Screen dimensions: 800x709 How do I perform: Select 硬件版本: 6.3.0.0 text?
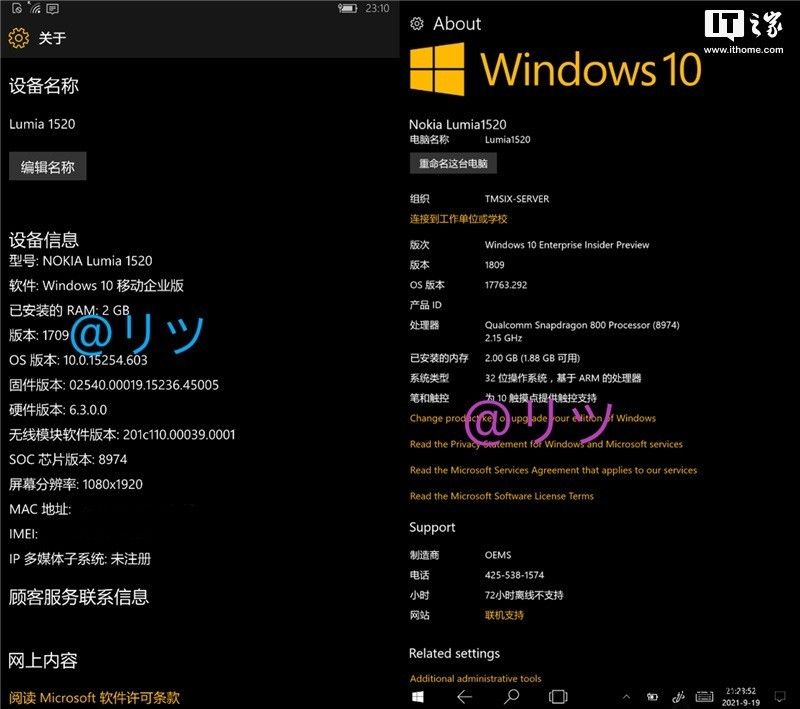click(x=58, y=410)
